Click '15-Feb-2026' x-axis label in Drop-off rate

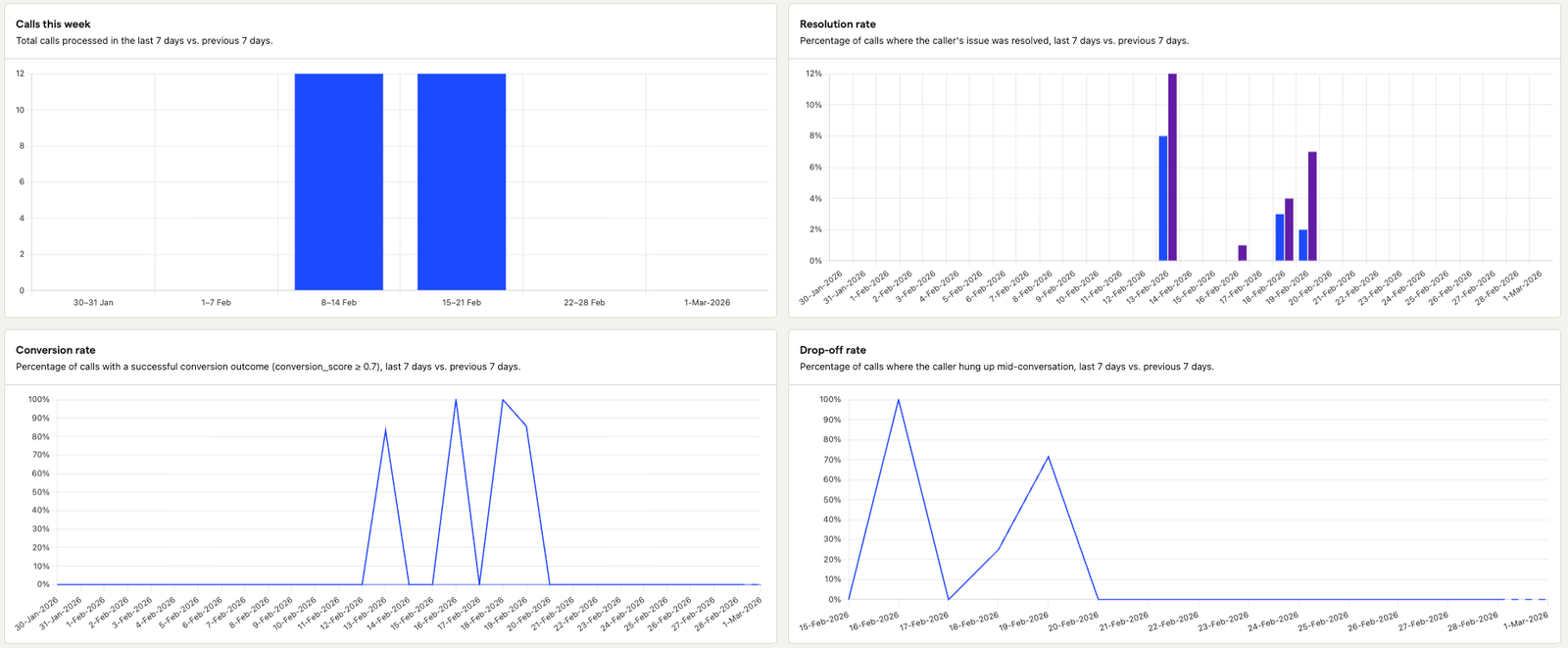[825, 622]
